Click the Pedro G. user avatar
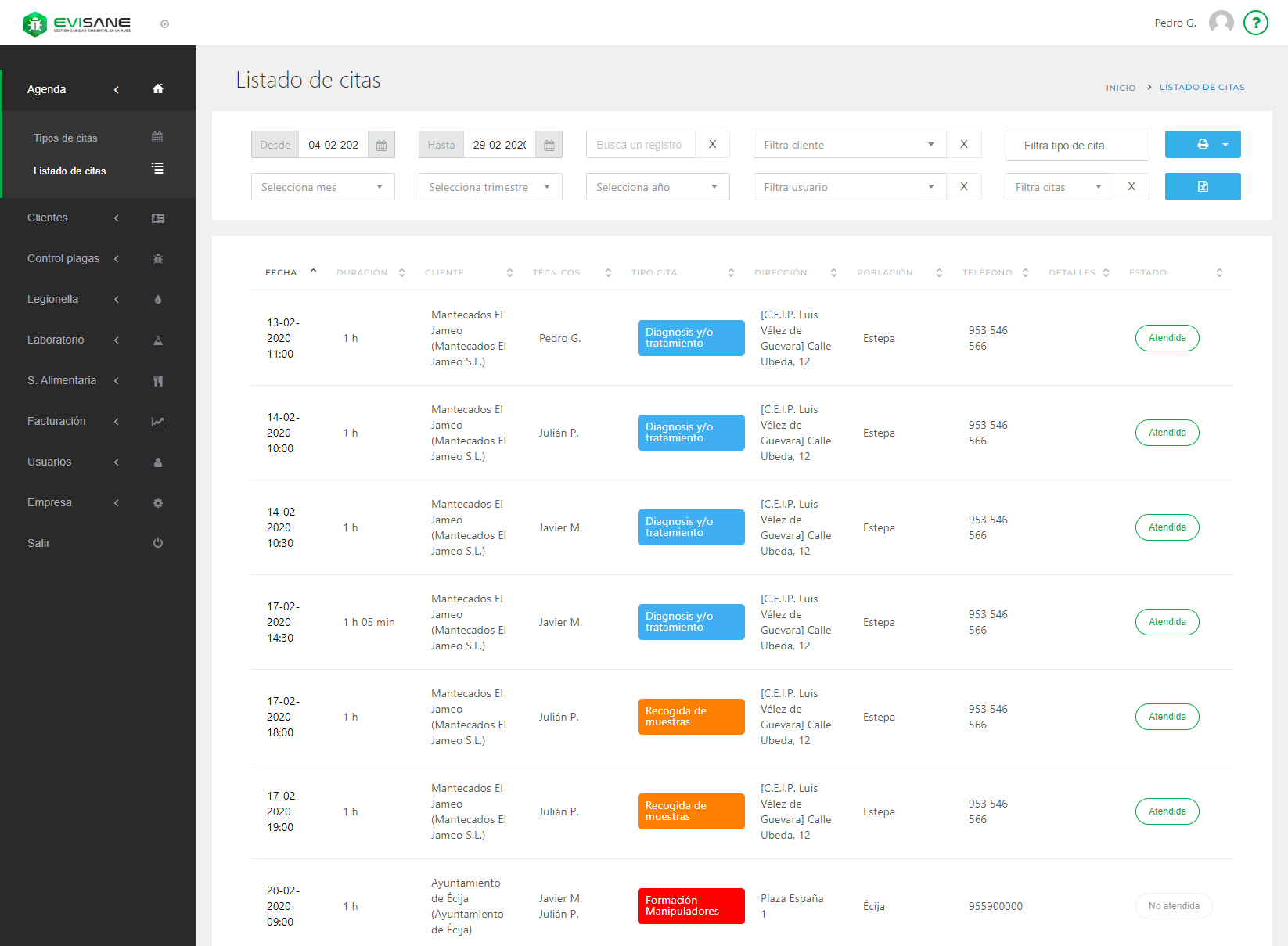Screen dimensions: 1288x946 1221,23
